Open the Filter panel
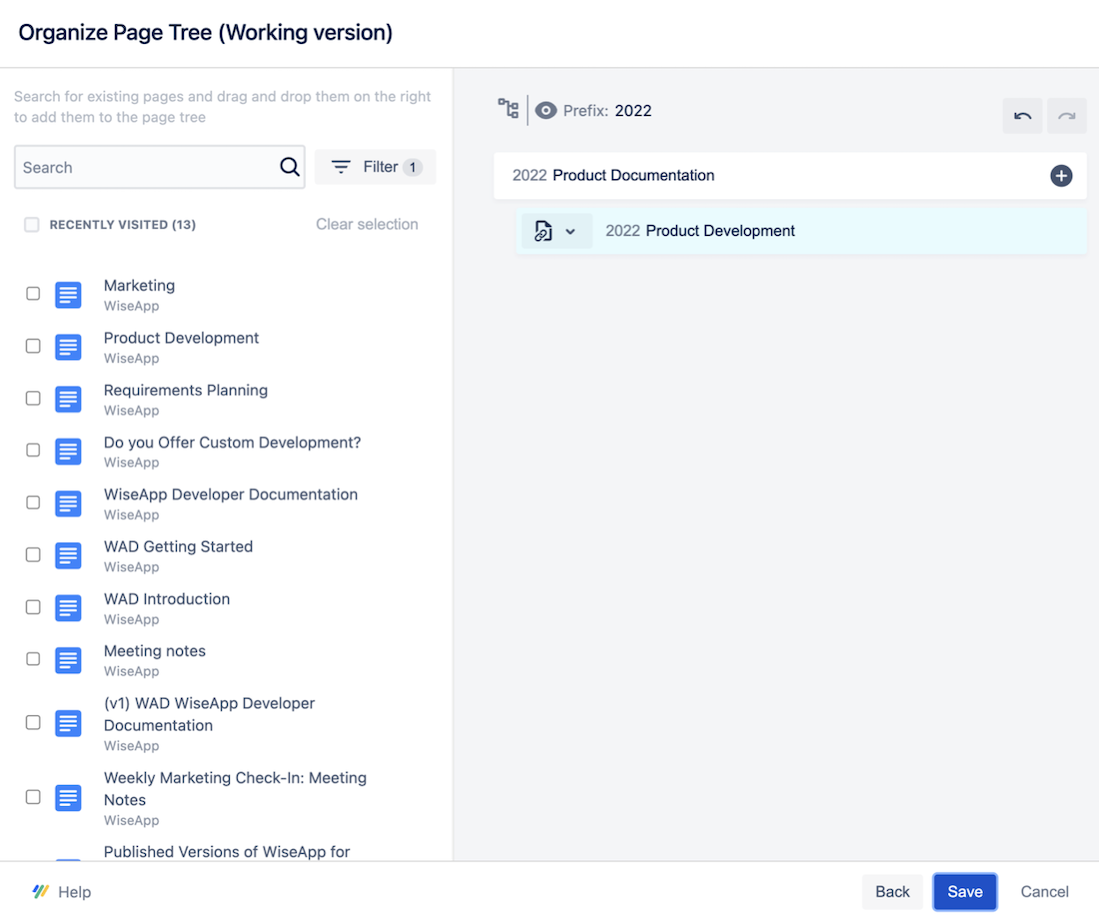 [375, 166]
